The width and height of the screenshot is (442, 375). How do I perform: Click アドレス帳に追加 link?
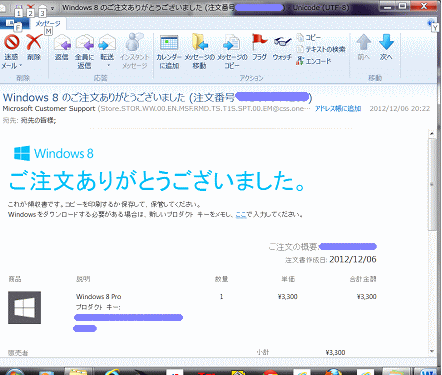click(x=338, y=109)
